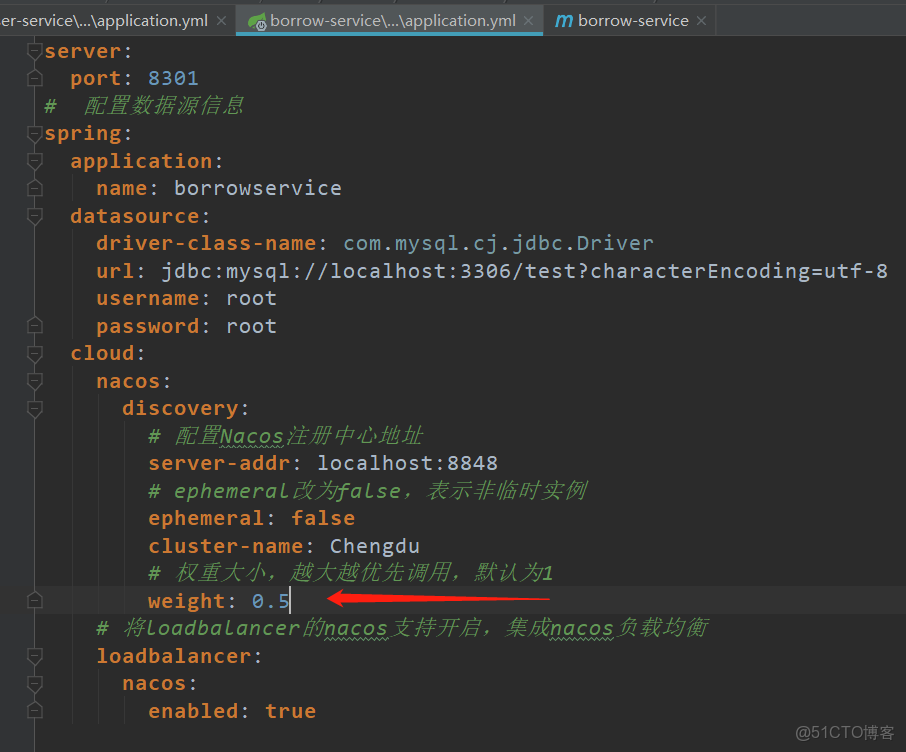Click the Maven icon on the borrow-service tab
Screen dimensions: 906x752
coord(564,20)
